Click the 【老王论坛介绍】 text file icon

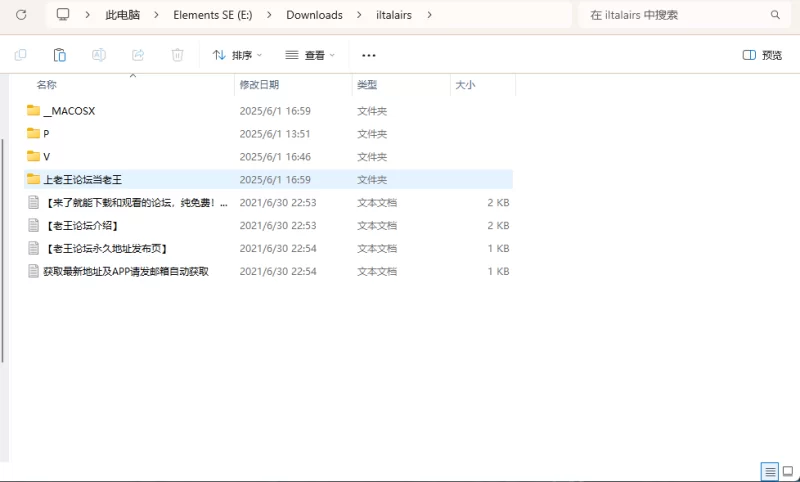coord(34,225)
